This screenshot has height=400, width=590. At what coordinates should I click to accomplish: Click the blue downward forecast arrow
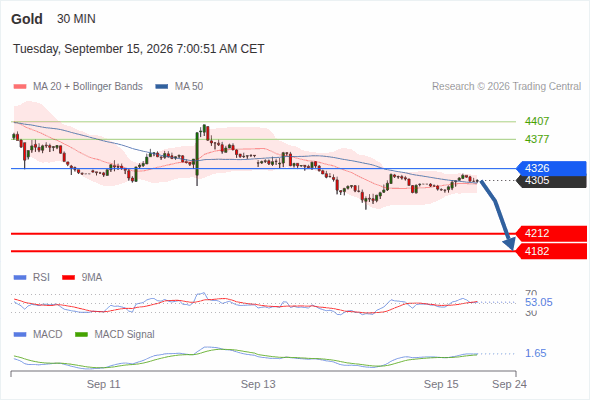click(x=497, y=215)
